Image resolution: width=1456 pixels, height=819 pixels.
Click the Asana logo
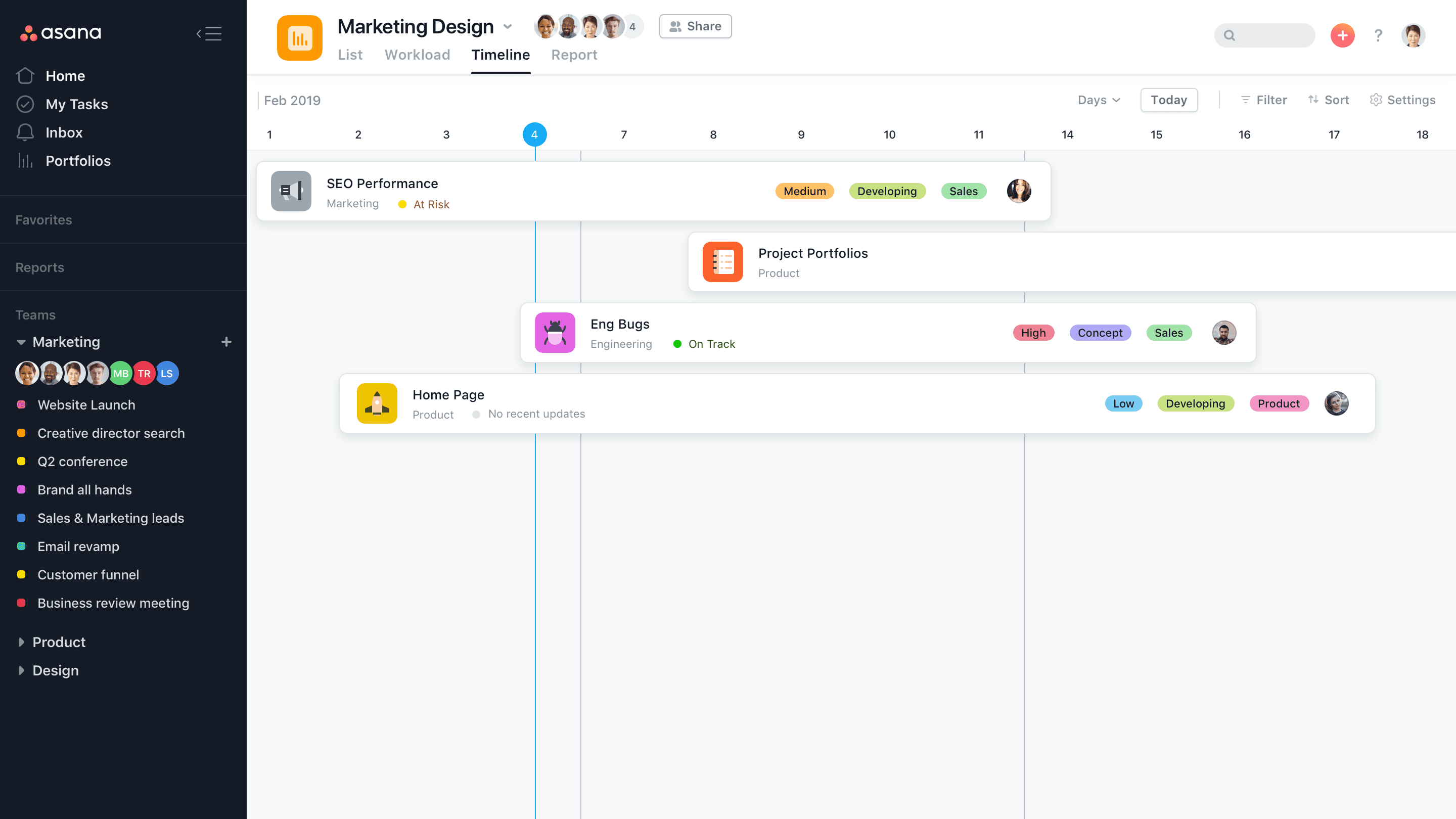point(61,33)
